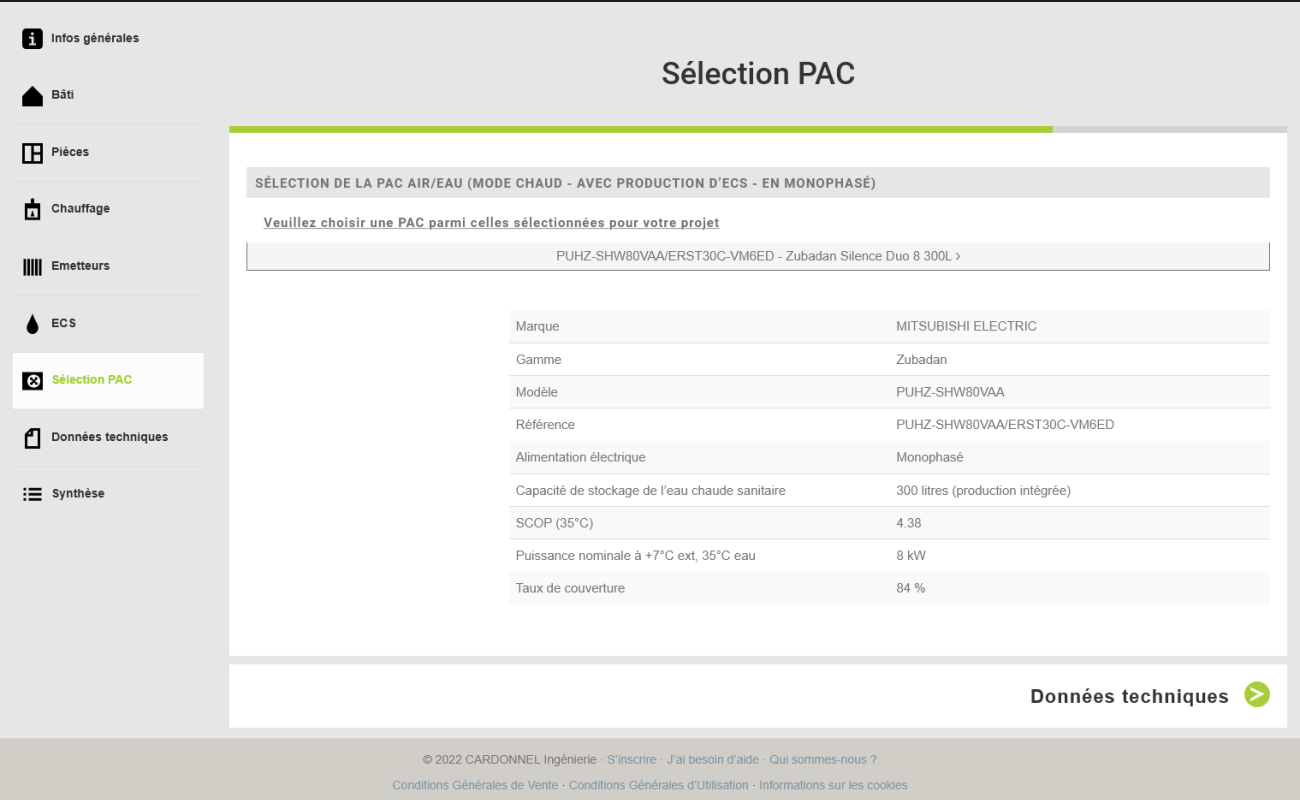This screenshot has height=800, width=1300.
Task: Expand the PUHZ-SHW80VAA Zubadan Silence Duo selector
Action: click(758, 256)
